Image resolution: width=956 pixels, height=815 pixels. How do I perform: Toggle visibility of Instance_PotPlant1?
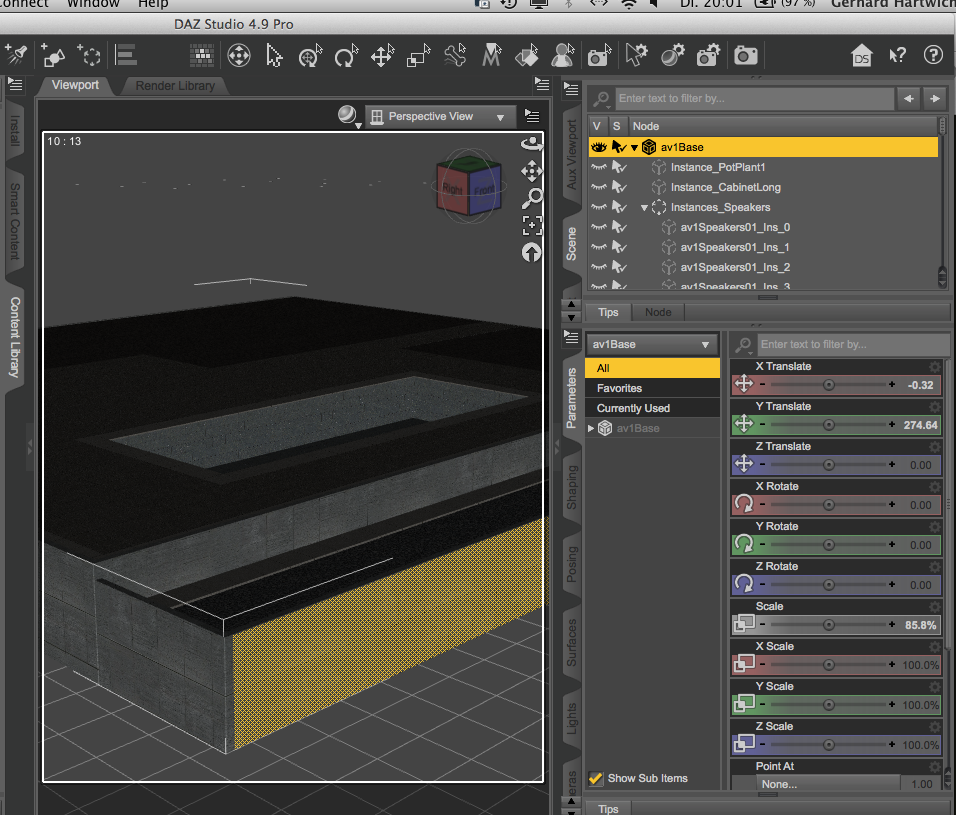[599, 167]
